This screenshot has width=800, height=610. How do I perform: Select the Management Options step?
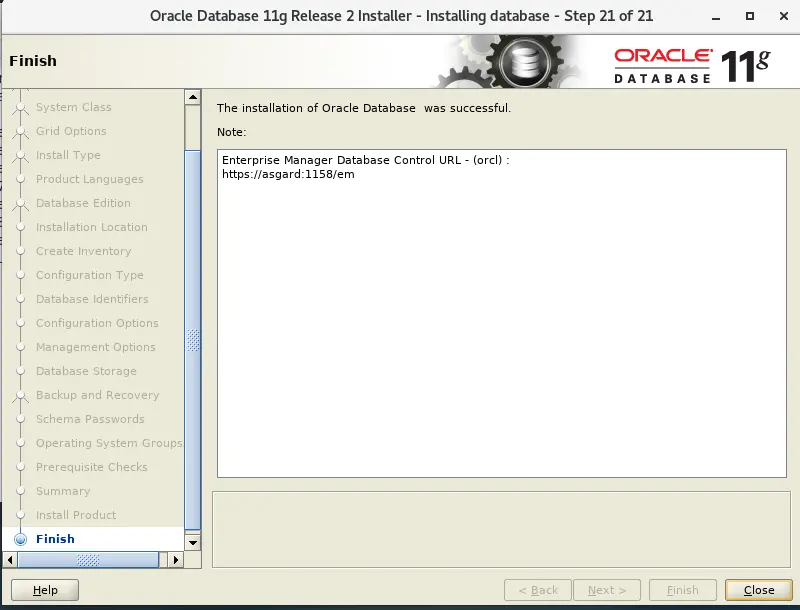95,347
